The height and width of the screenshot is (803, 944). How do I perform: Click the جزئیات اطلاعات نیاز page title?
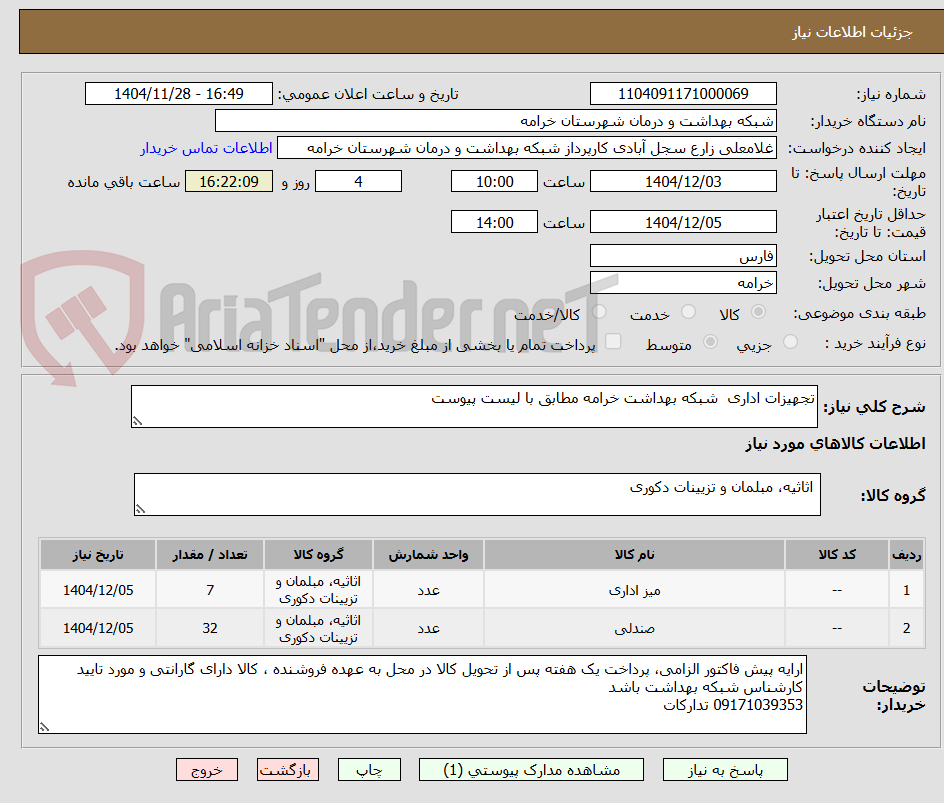[x=852, y=32]
